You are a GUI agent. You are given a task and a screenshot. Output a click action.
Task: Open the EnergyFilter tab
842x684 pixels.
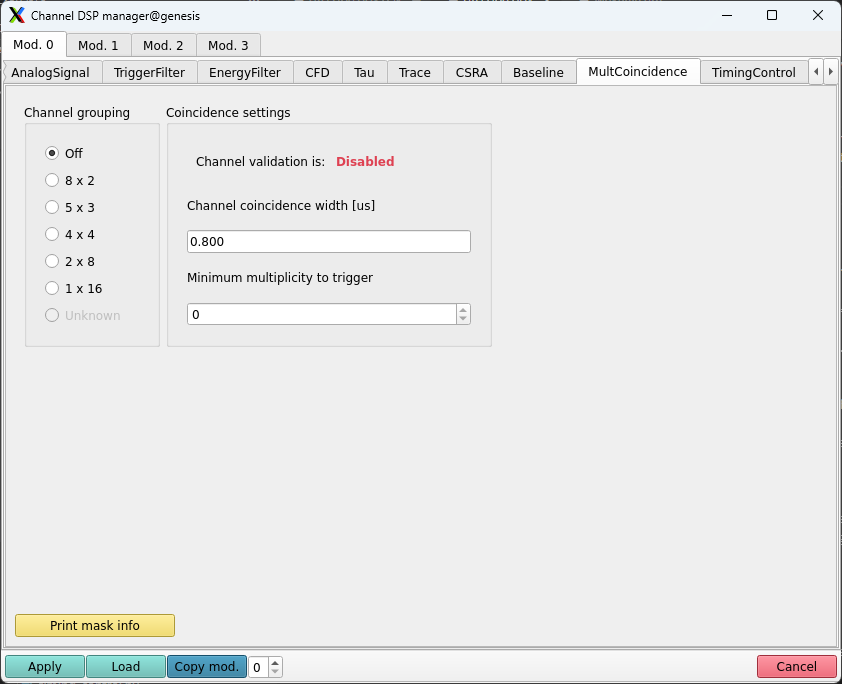245,72
